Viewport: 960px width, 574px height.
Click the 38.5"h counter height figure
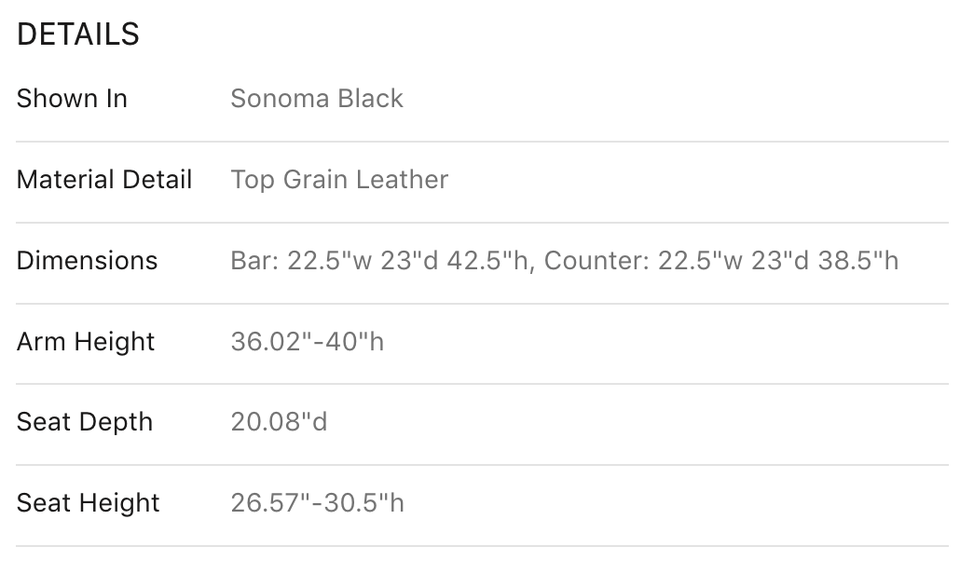click(x=858, y=261)
